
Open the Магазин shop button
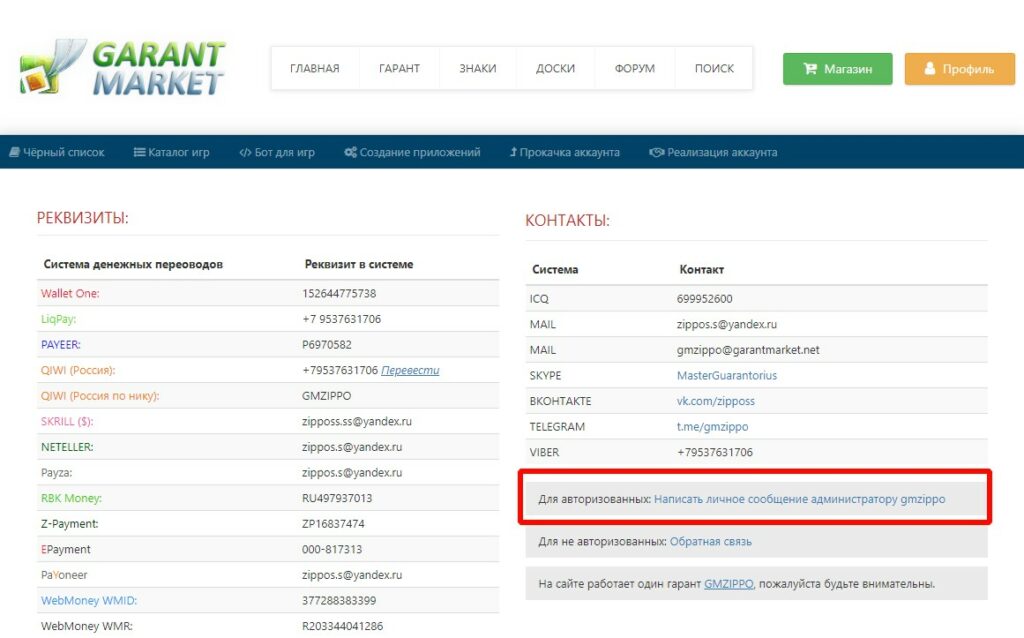(837, 69)
